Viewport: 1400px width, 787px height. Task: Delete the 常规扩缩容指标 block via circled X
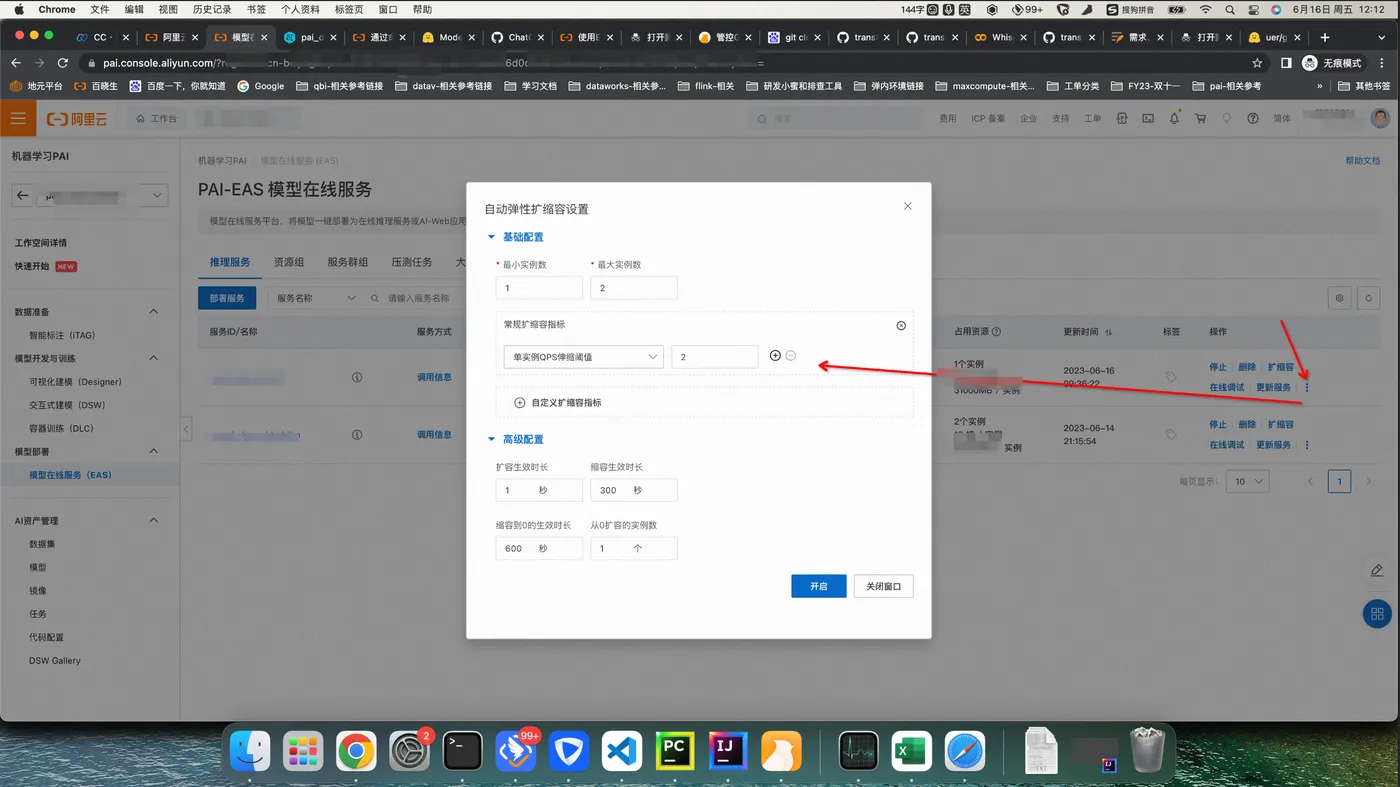click(x=901, y=326)
